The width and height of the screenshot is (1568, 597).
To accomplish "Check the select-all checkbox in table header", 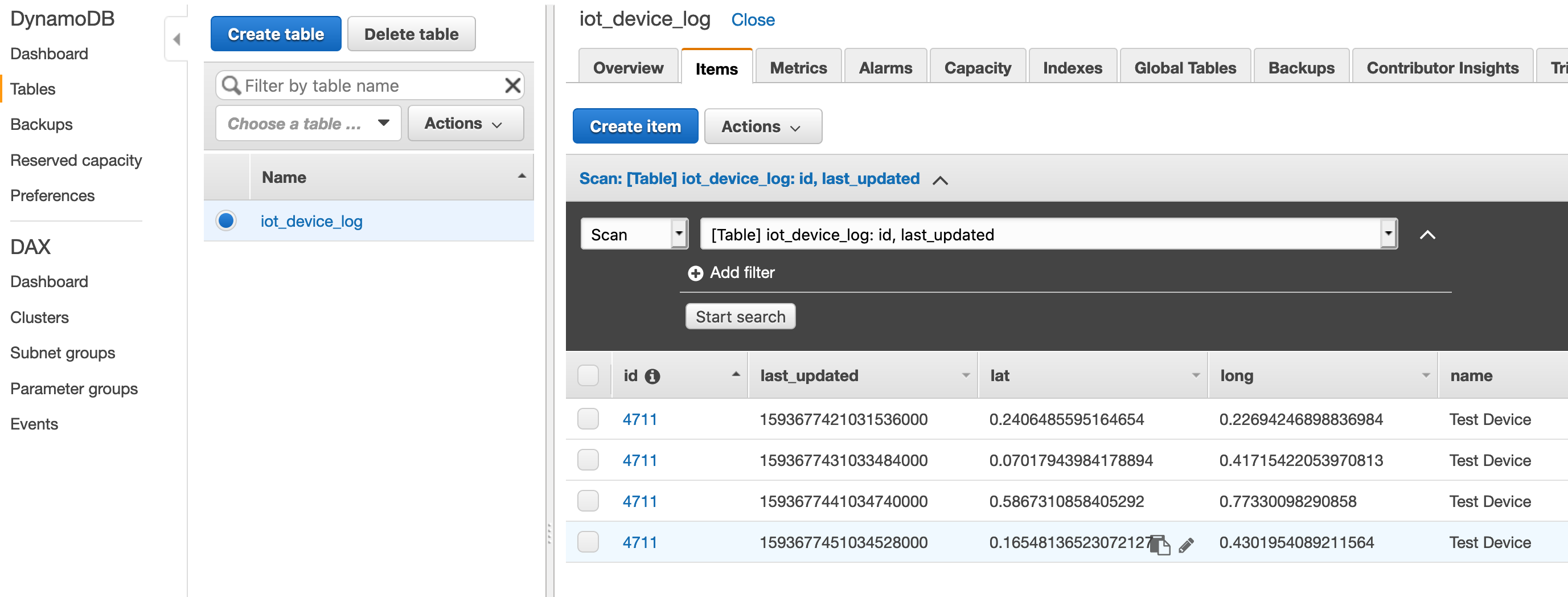I will [x=588, y=375].
